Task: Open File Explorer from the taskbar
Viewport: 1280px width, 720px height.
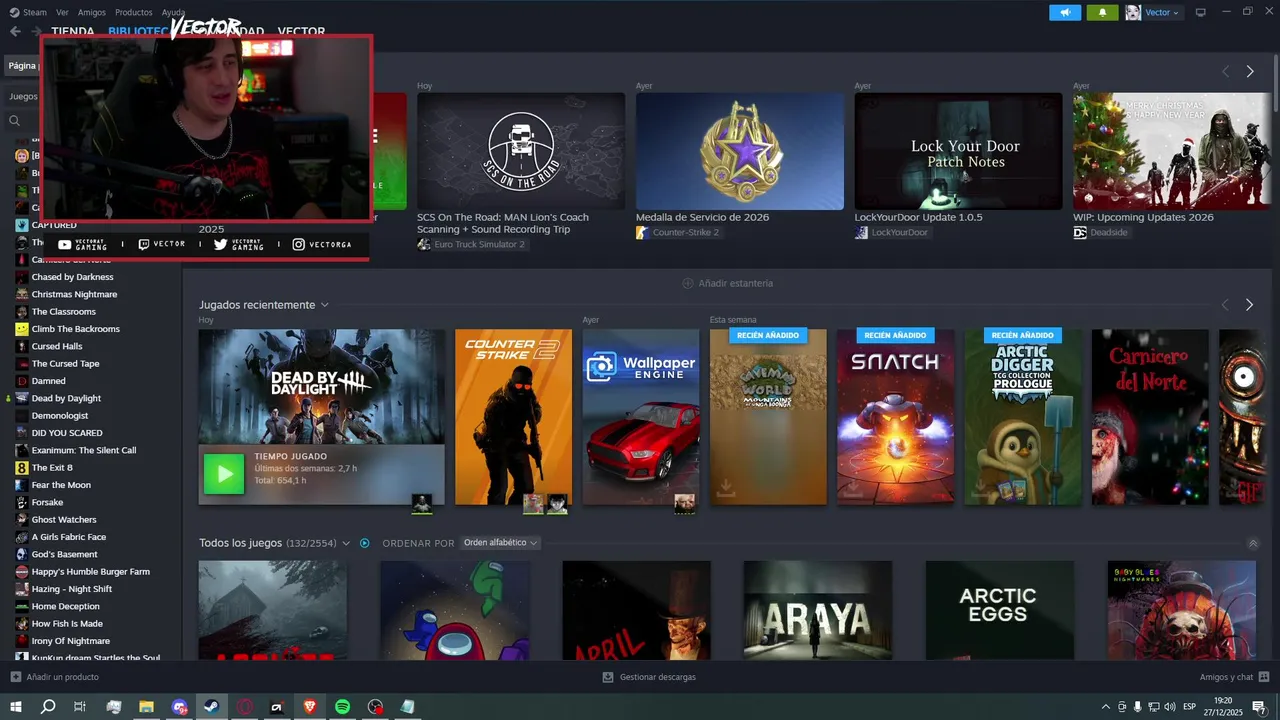Action: [146, 707]
